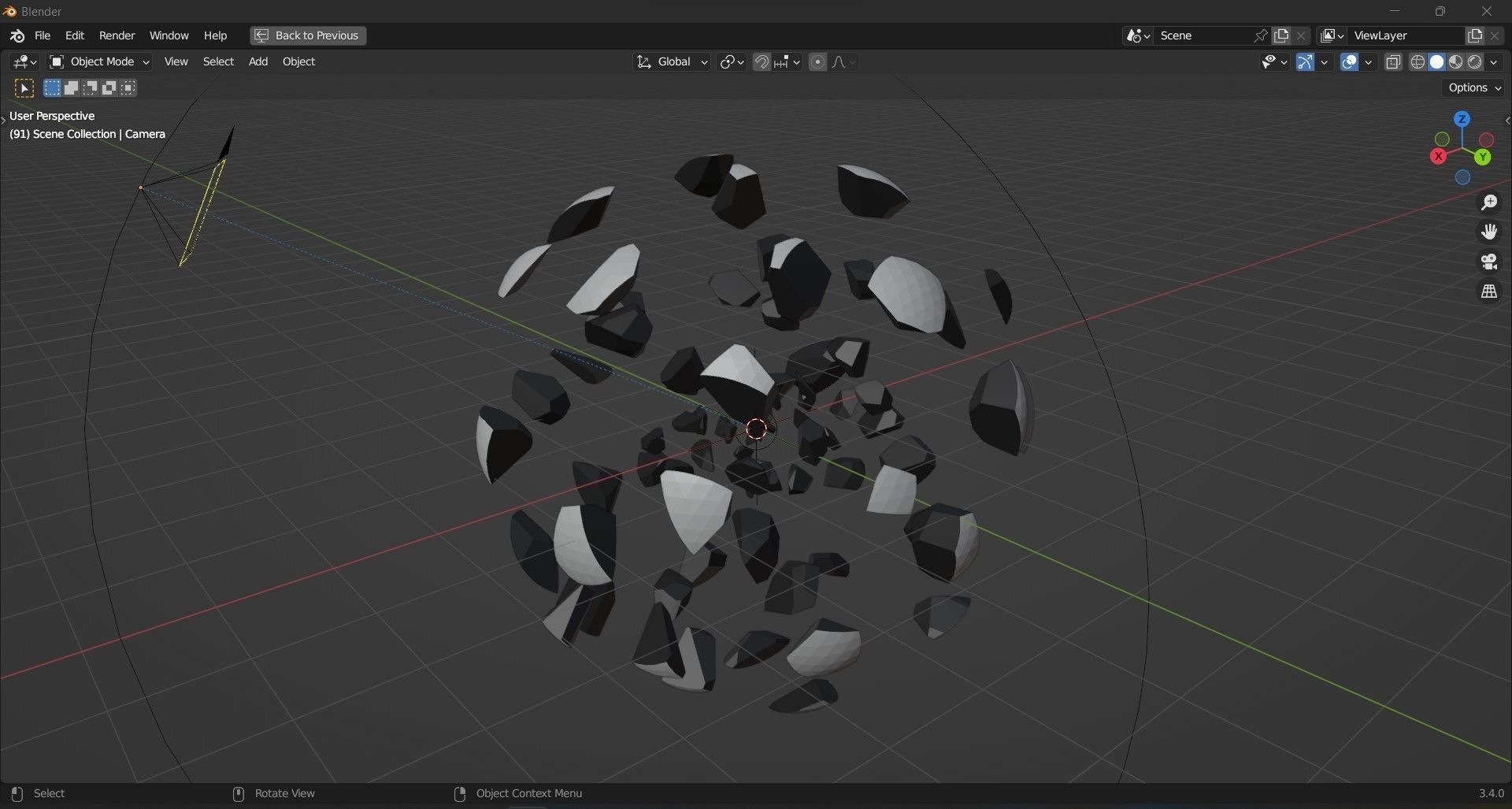Choose Intersect existing selection mode
Image resolution: width=1512 pixels, height=809 pixels.
128,88
